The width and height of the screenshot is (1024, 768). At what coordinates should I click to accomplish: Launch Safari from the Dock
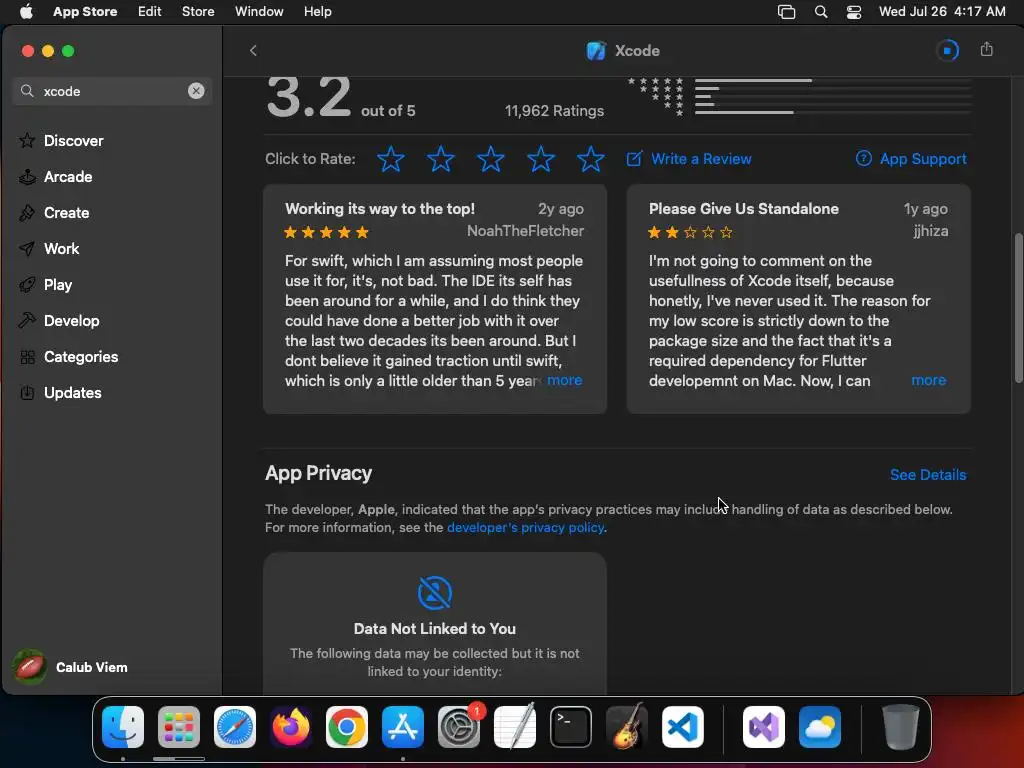[x=235, y=727]
